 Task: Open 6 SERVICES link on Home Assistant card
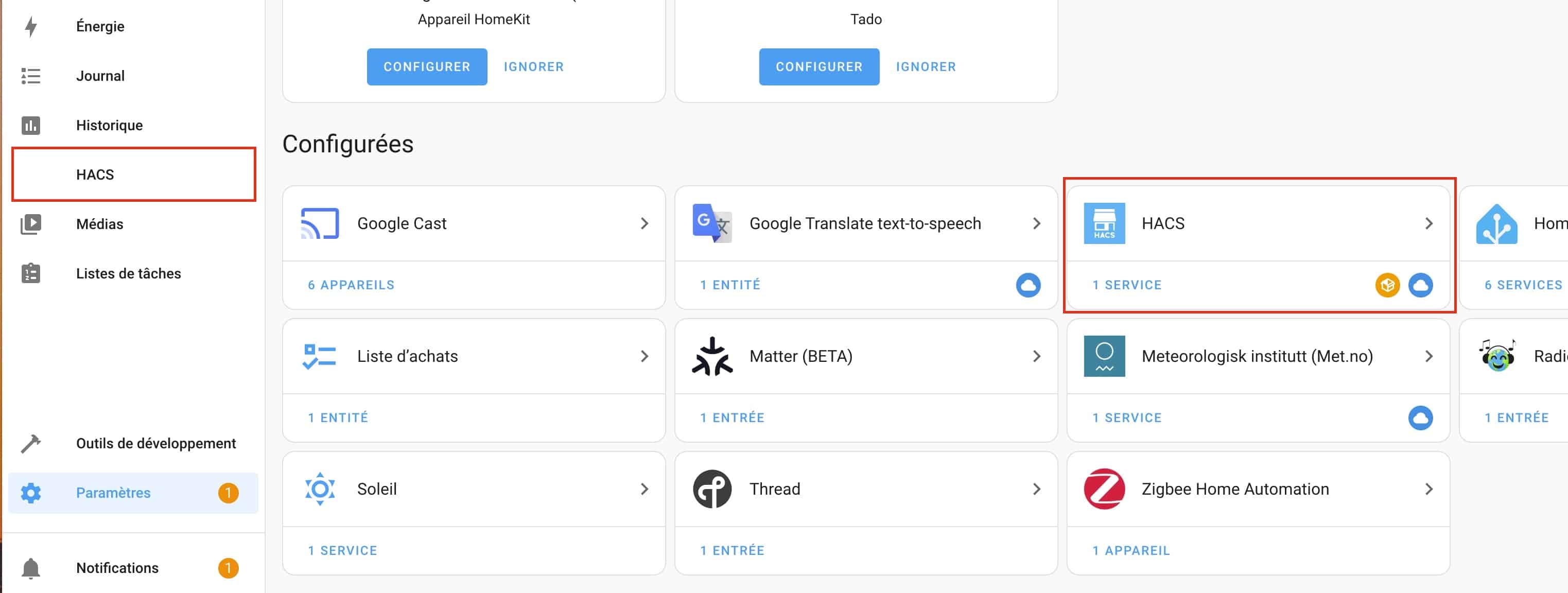tap(1523, 285)
